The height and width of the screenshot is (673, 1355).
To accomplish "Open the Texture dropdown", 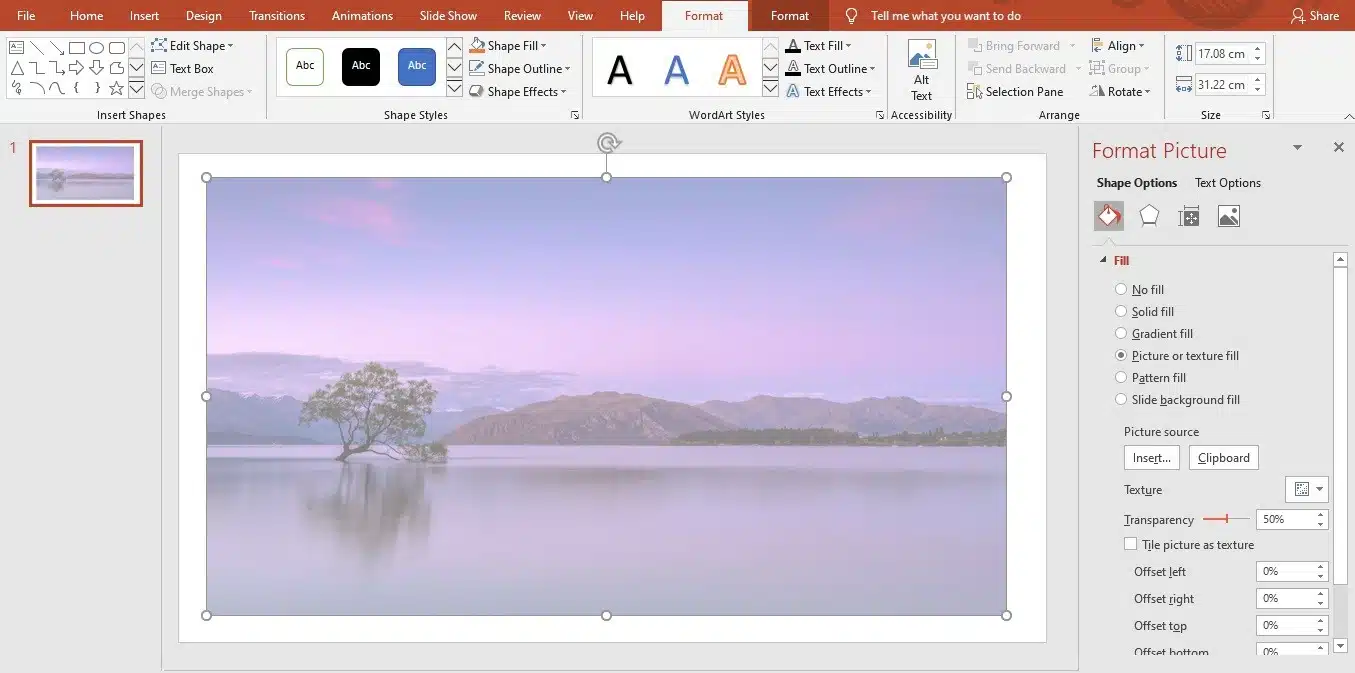I will tap(1306, 489).
